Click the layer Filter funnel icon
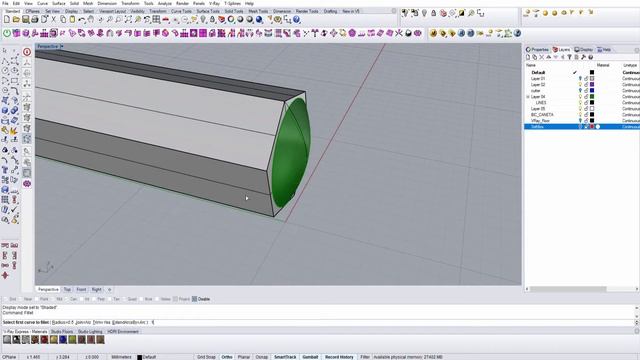 [569, 57]
